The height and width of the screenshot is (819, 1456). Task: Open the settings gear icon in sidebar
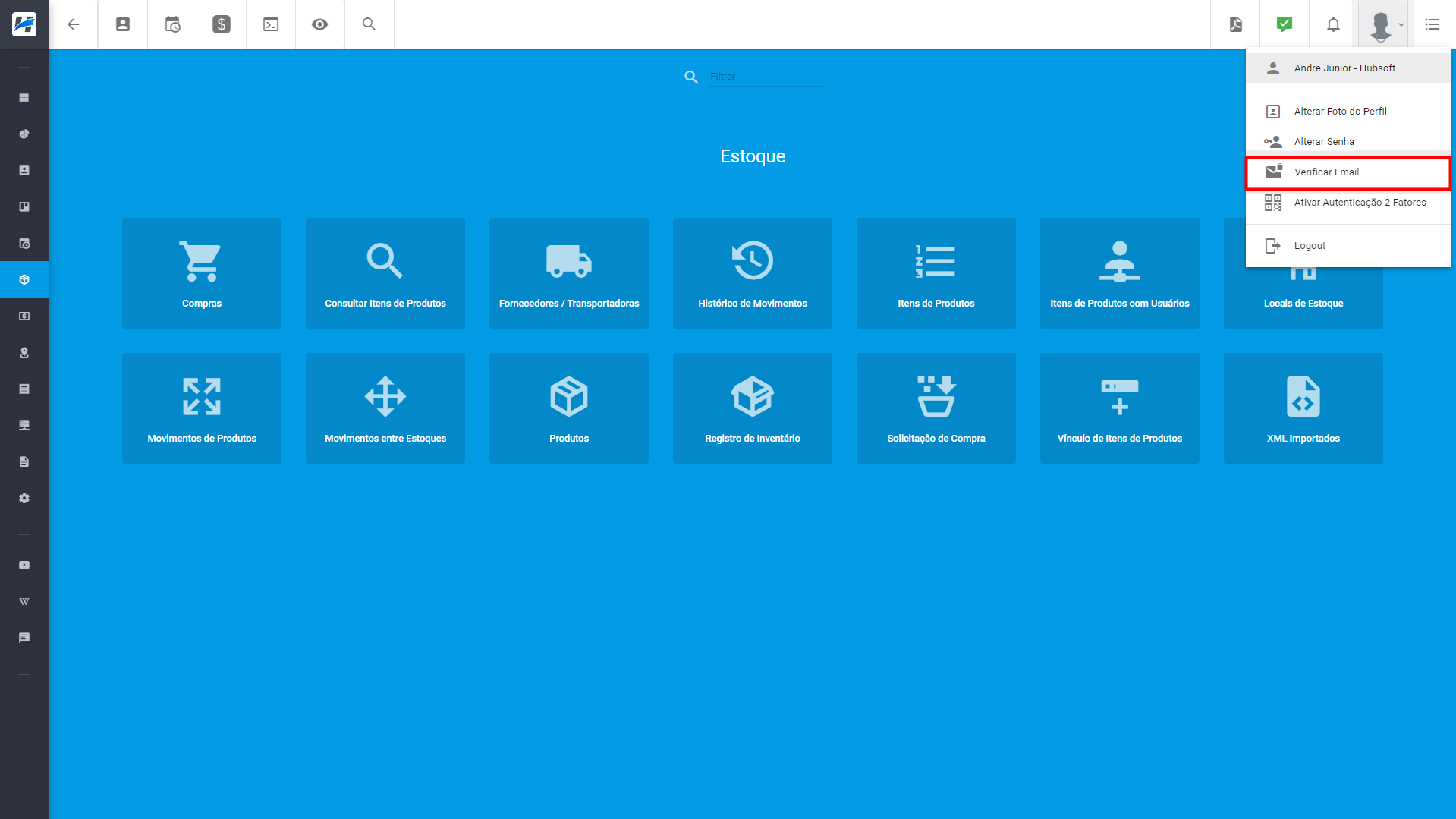24,498
